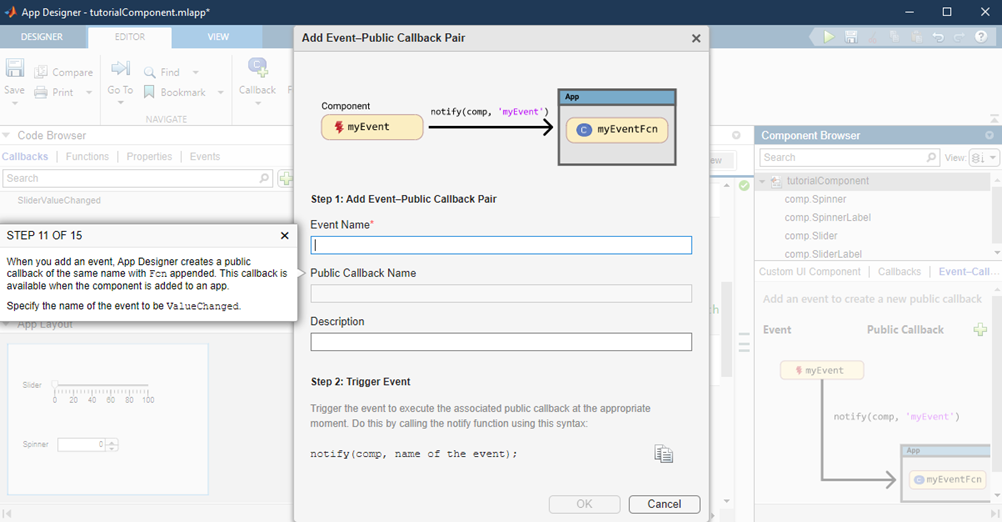This screenshot has width=1002, height=522.
Task: Click the myEventFcn callback chip in dialog diagram
Action: coord(617,129)
